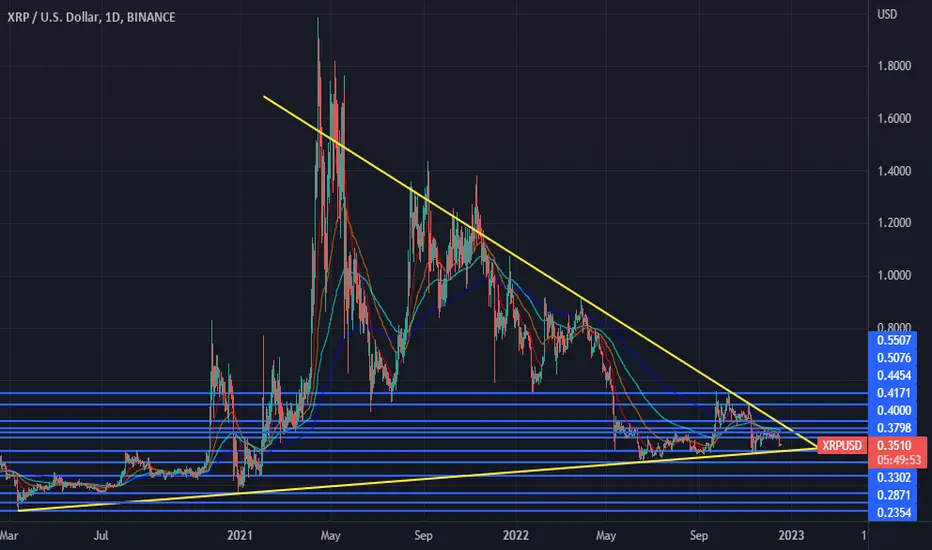Click the 1.4000 price axis label
This screenshot has height=550, width=932.
(894, 171)
